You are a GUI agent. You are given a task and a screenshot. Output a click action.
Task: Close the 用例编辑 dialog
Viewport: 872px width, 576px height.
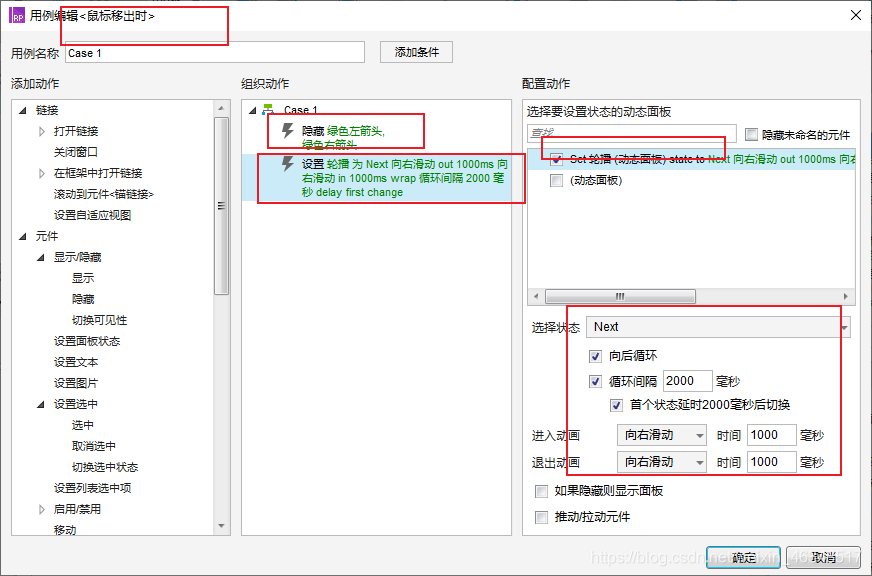(856, 15)
